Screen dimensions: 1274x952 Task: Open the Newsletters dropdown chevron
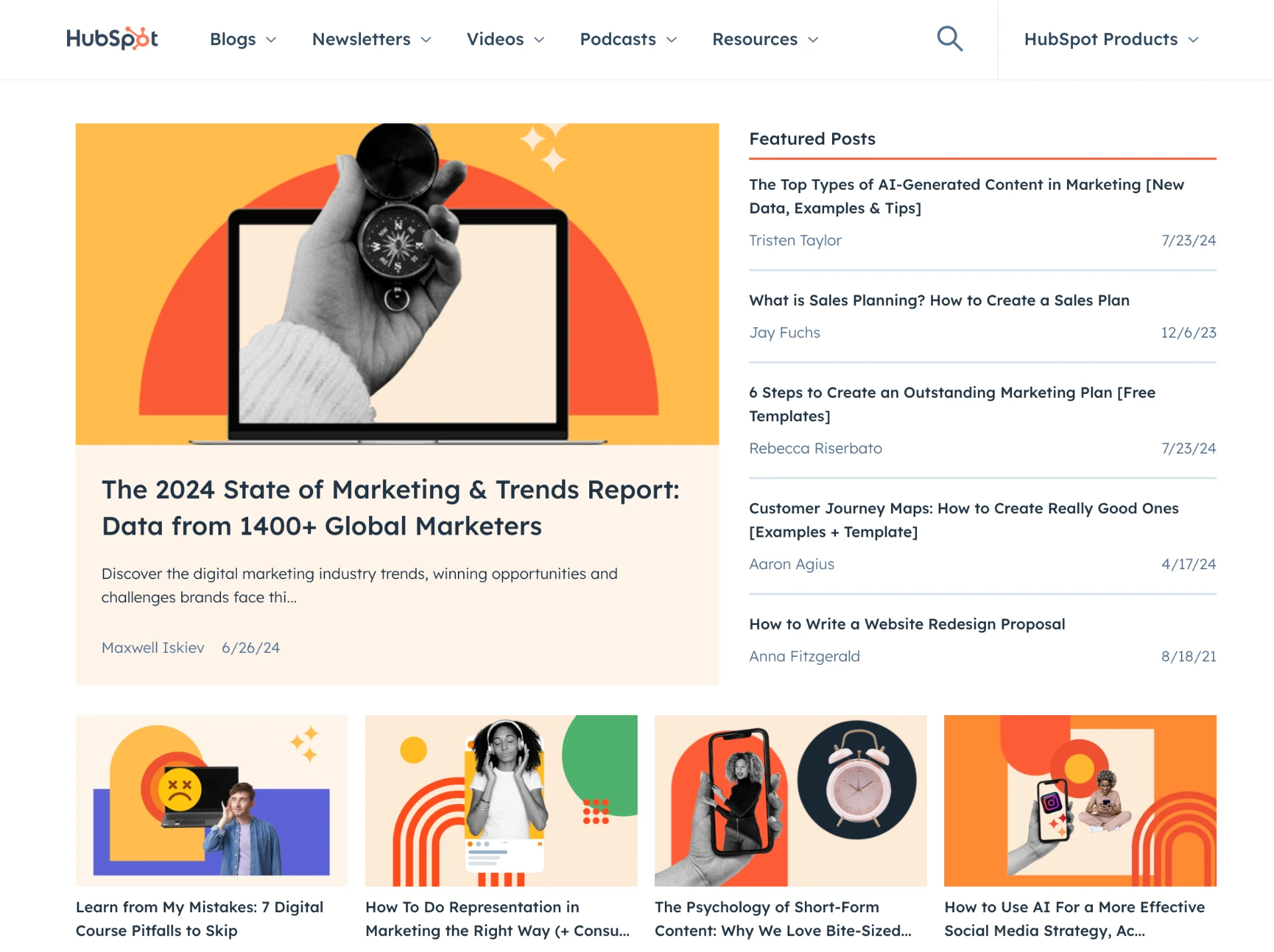[x=426, y=40]
